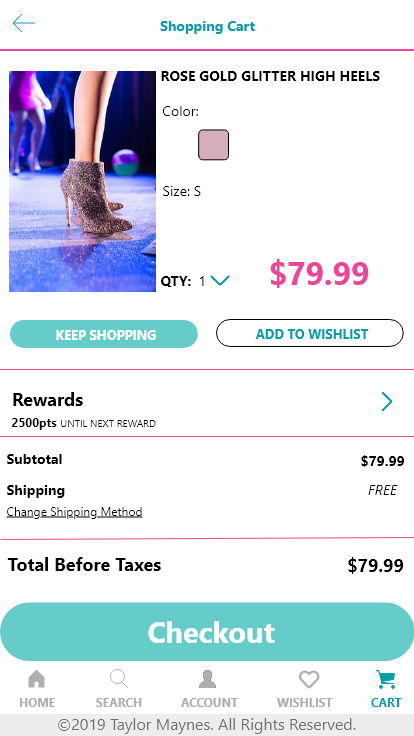Select the rose gold color swatch

coord(214,145)
